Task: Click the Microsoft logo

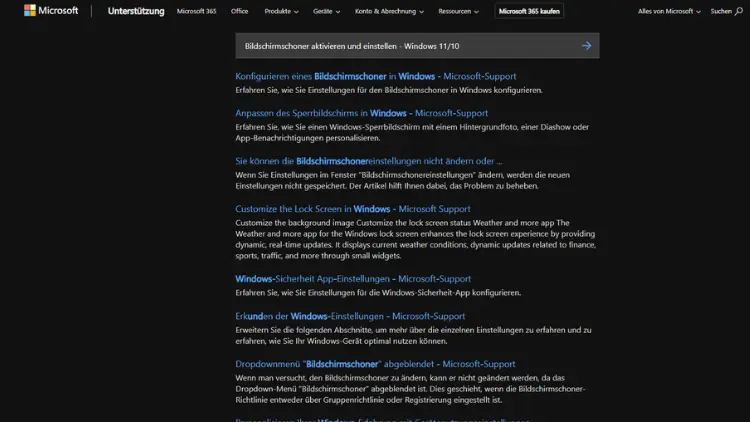Action: pyautogui.click(x=51, y=11)
